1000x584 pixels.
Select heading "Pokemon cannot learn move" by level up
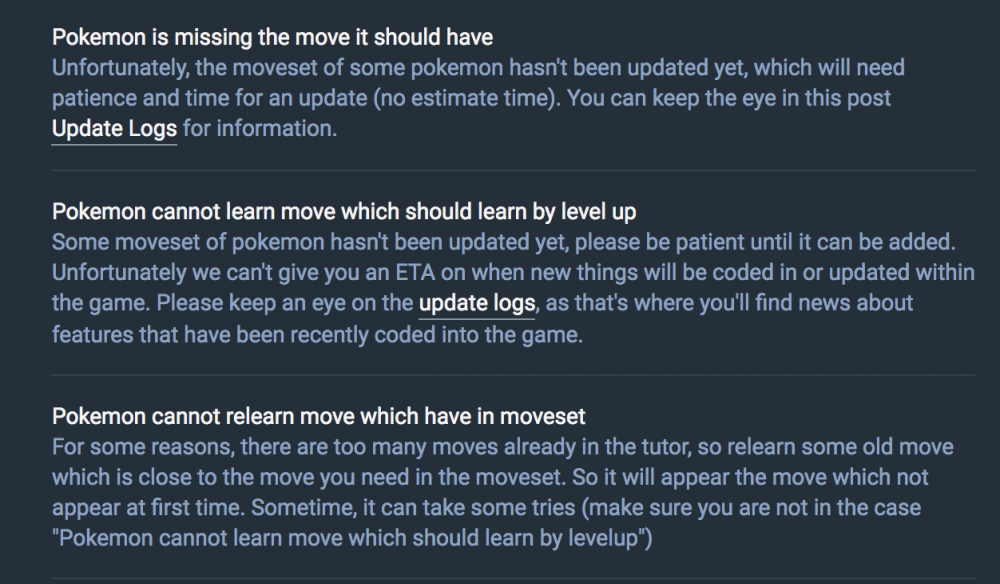point(344,212)
